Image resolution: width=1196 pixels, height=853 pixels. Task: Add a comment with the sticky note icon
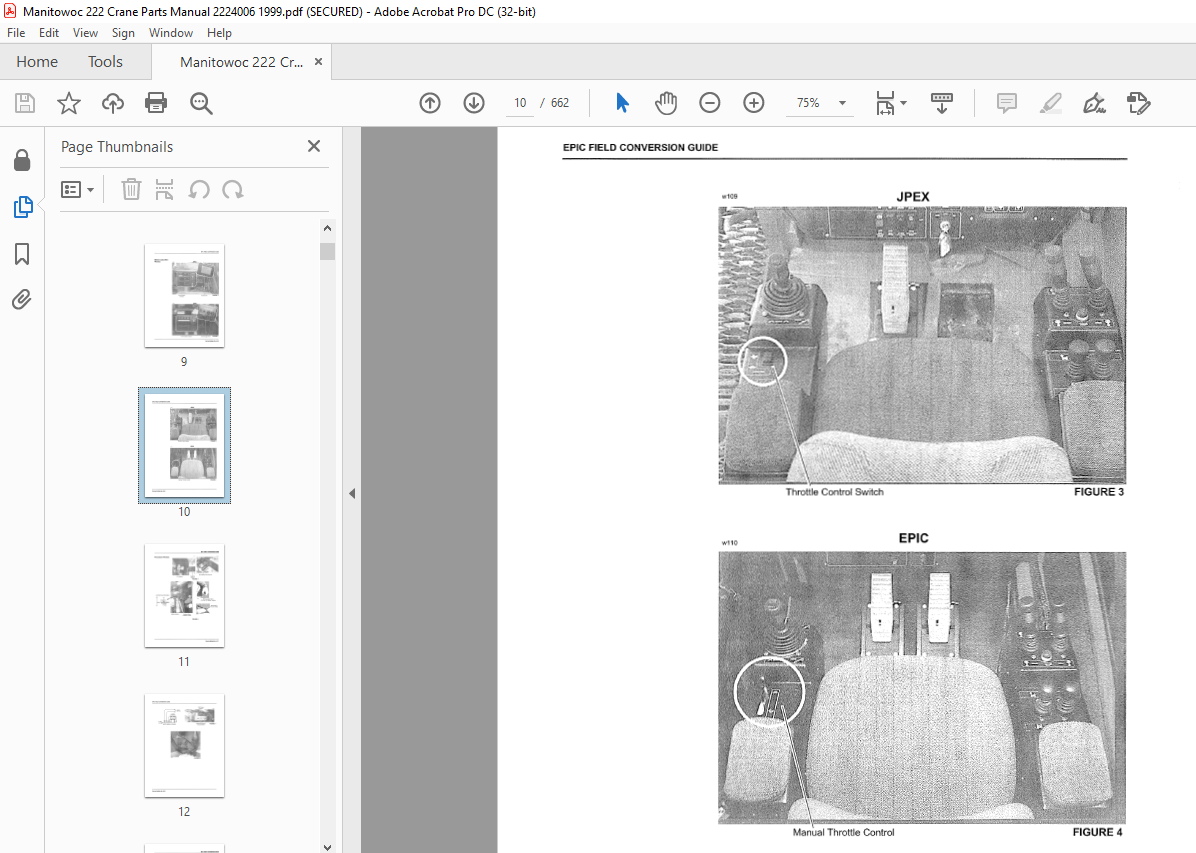(x=1007, y=103)
